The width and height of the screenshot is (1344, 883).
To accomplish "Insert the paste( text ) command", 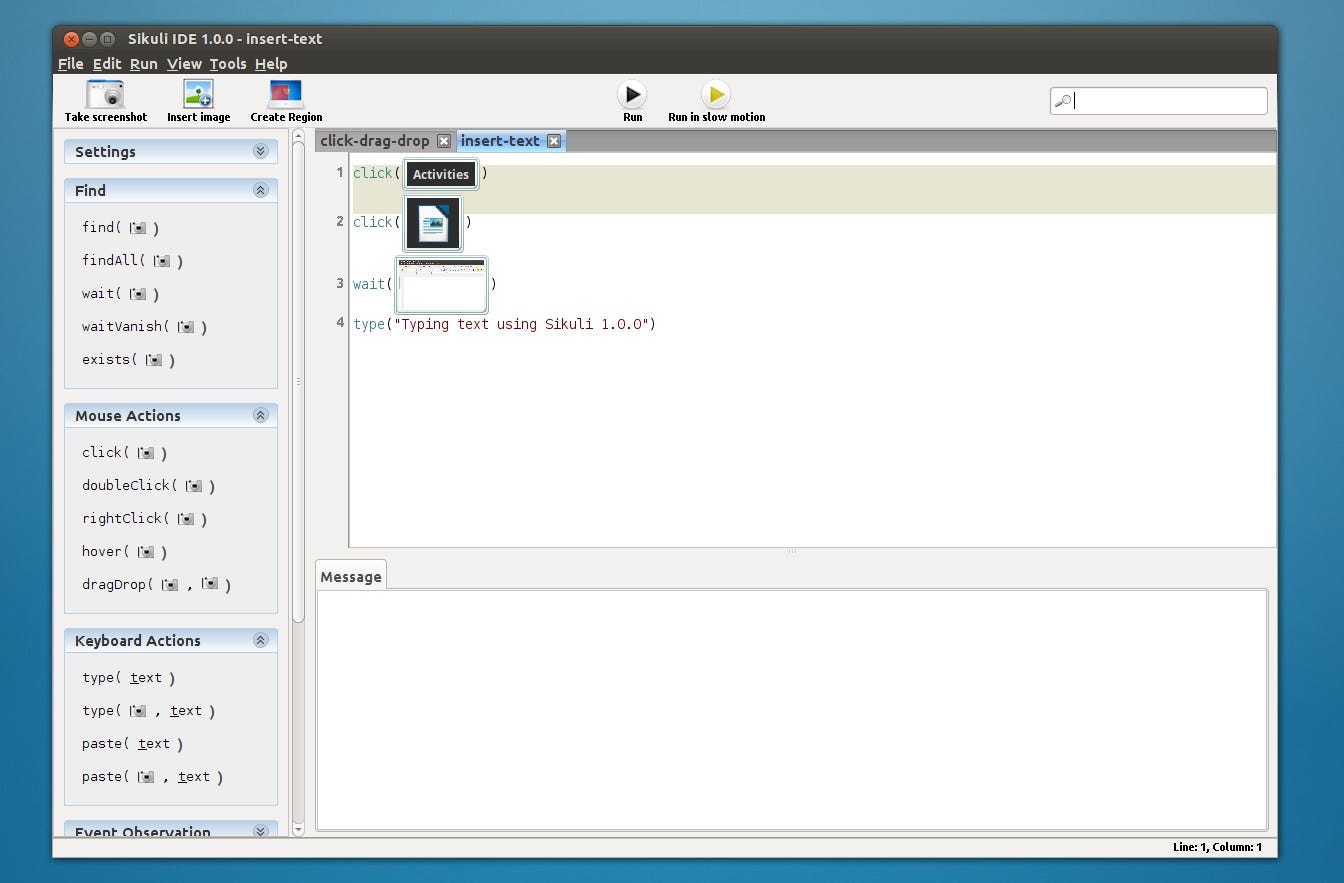I will (x=132, y=744).
